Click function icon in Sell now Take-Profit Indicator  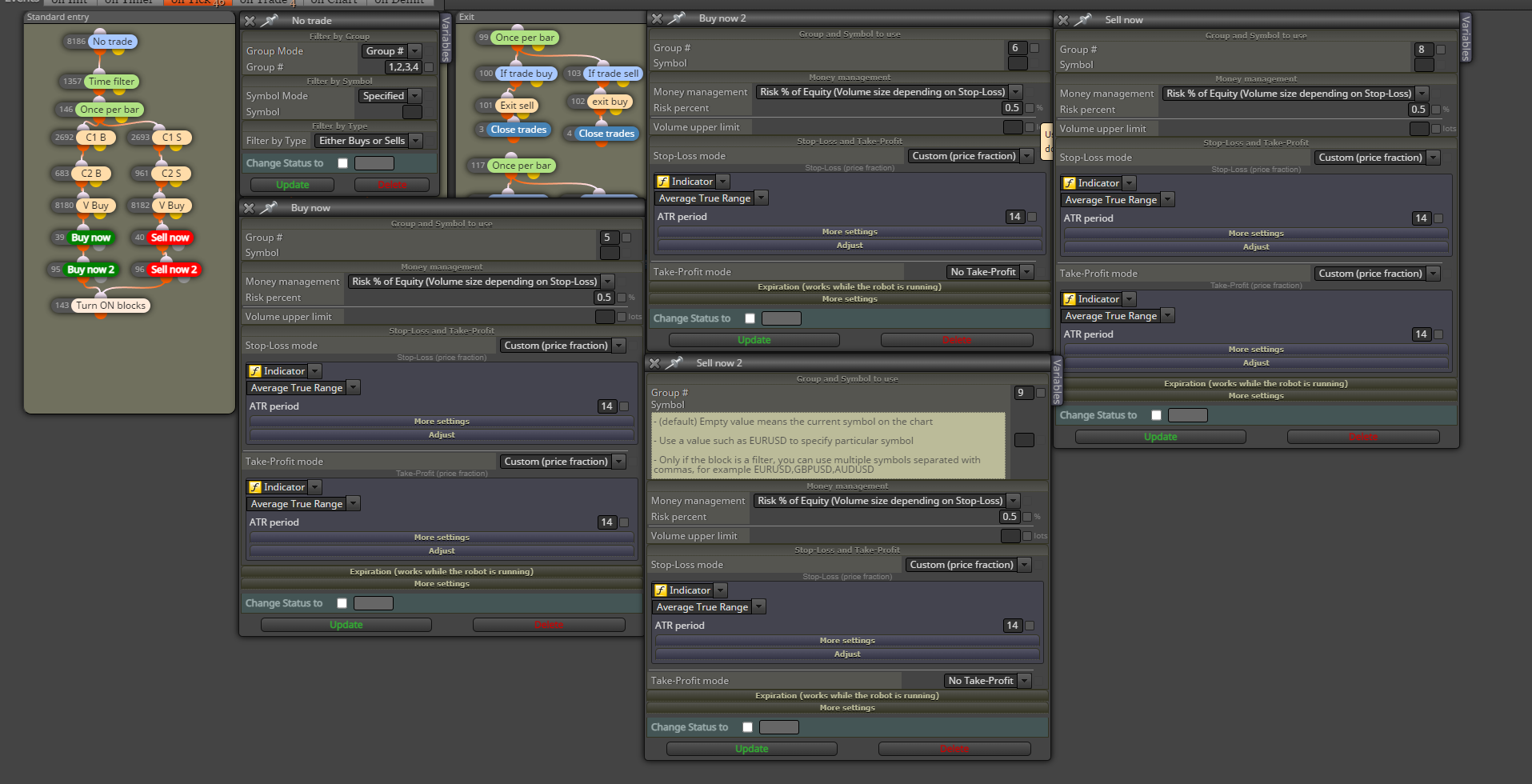[1069, 299]
